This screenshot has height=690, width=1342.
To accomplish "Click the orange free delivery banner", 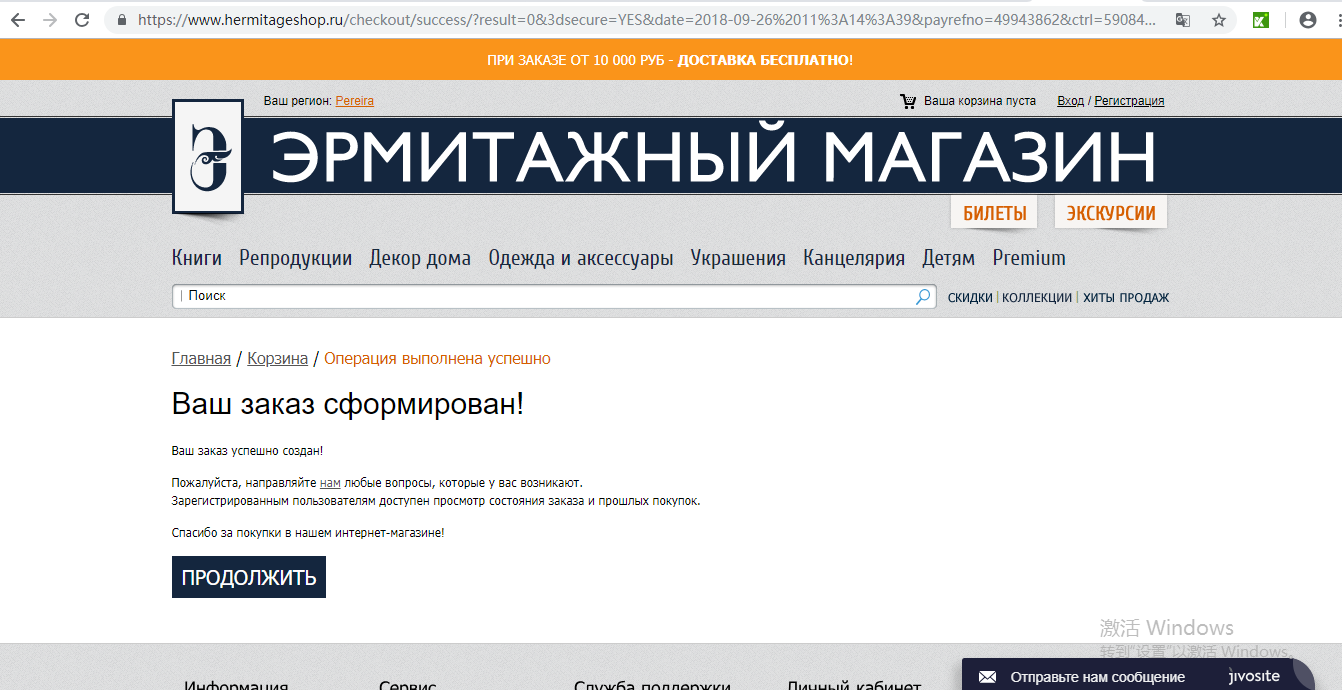I will click(670, 60).
